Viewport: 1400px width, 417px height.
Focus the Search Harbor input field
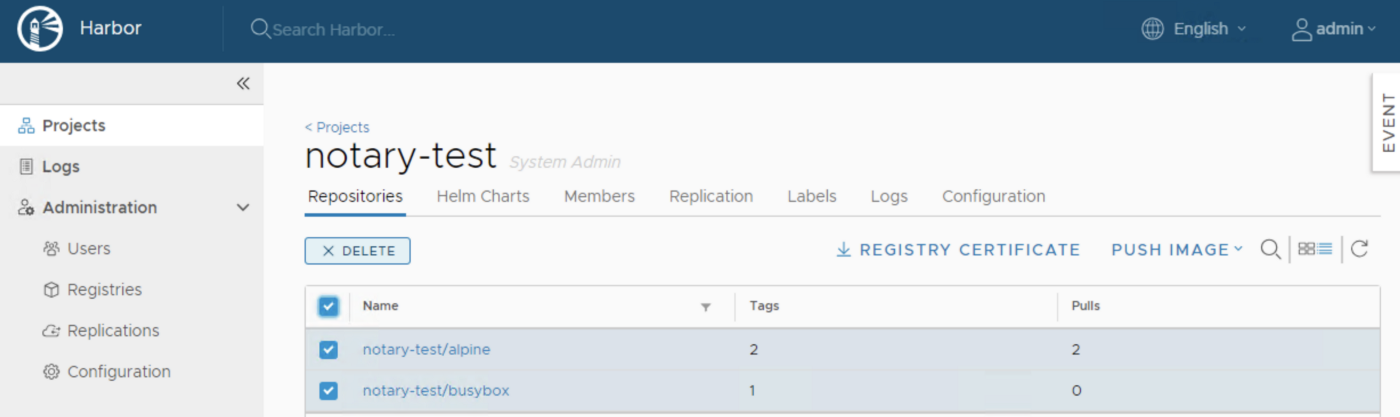tap(334, 30)
